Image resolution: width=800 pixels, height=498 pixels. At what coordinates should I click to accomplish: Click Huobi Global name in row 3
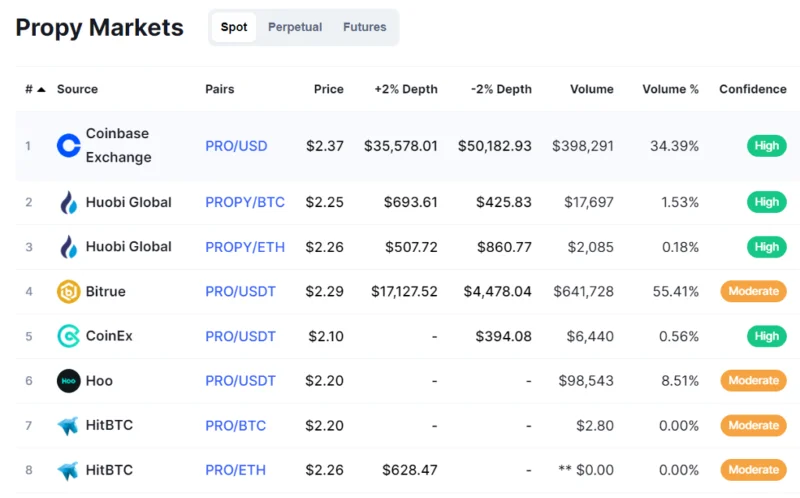click(x=129, y=247)
